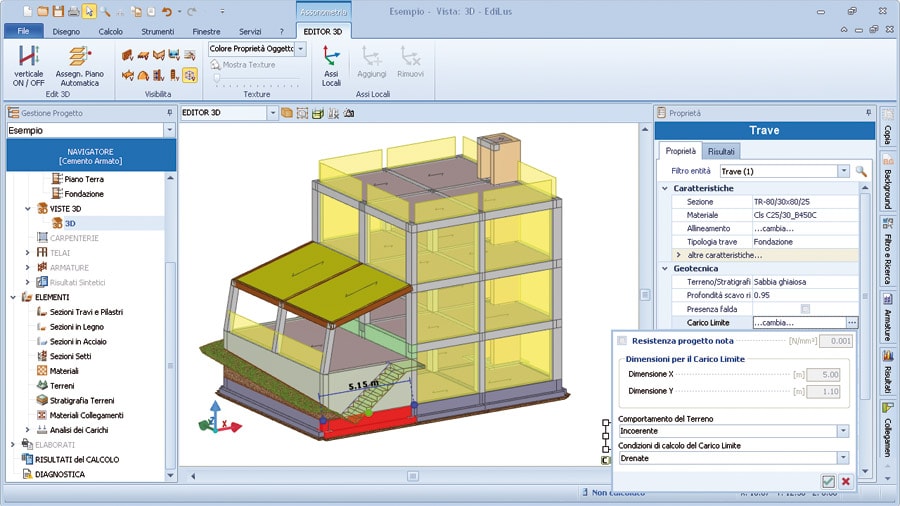Open the Disegno ribbon tab

[66, 32]
